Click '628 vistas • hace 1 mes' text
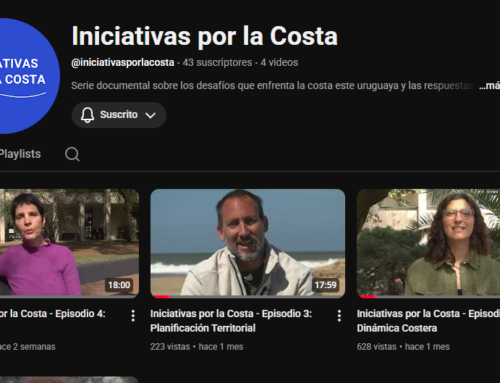The height and width of the screenshot is (383, 500). point(403,347)
